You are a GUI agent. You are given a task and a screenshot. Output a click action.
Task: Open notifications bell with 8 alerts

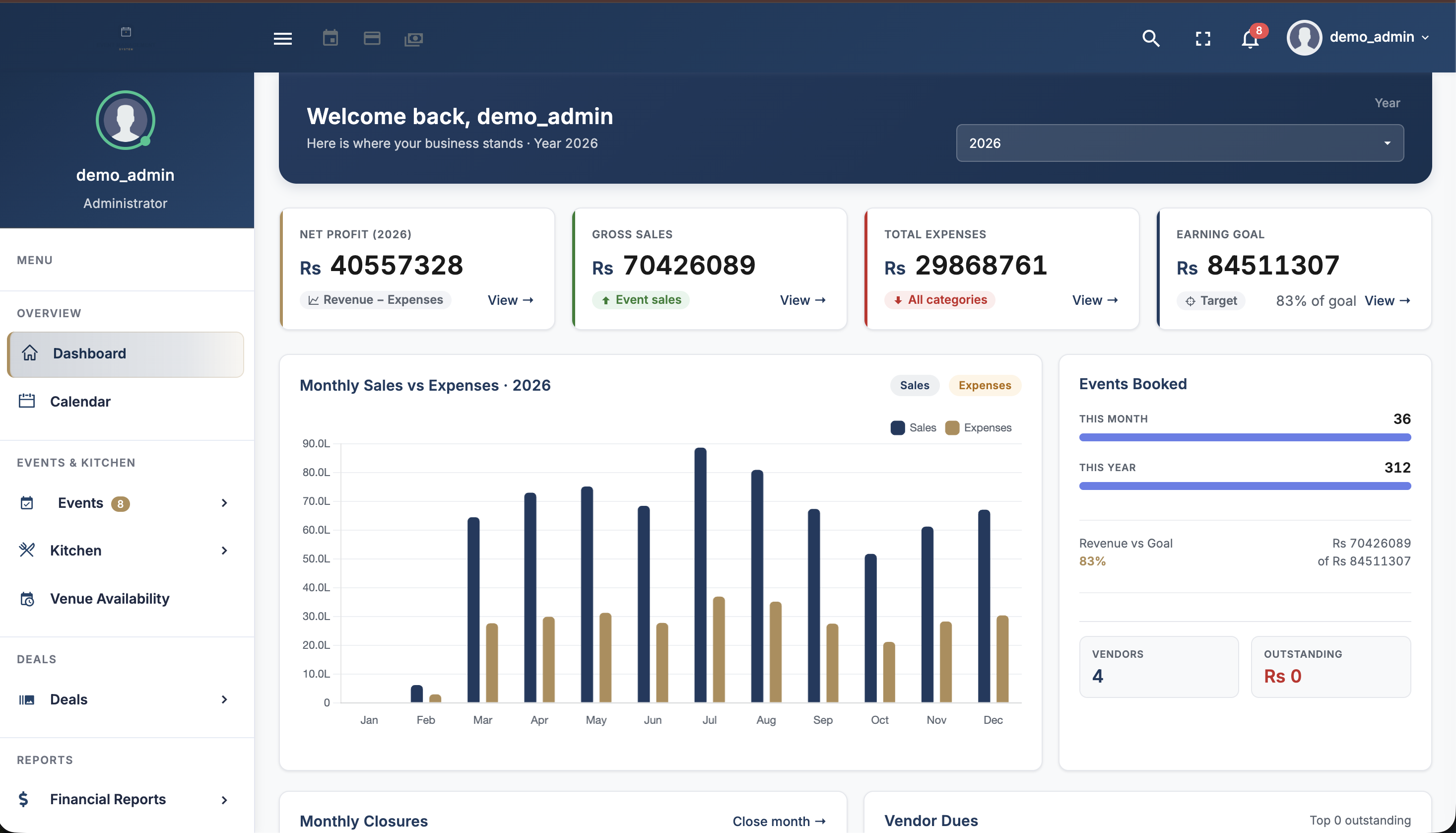coord(1250,38)
